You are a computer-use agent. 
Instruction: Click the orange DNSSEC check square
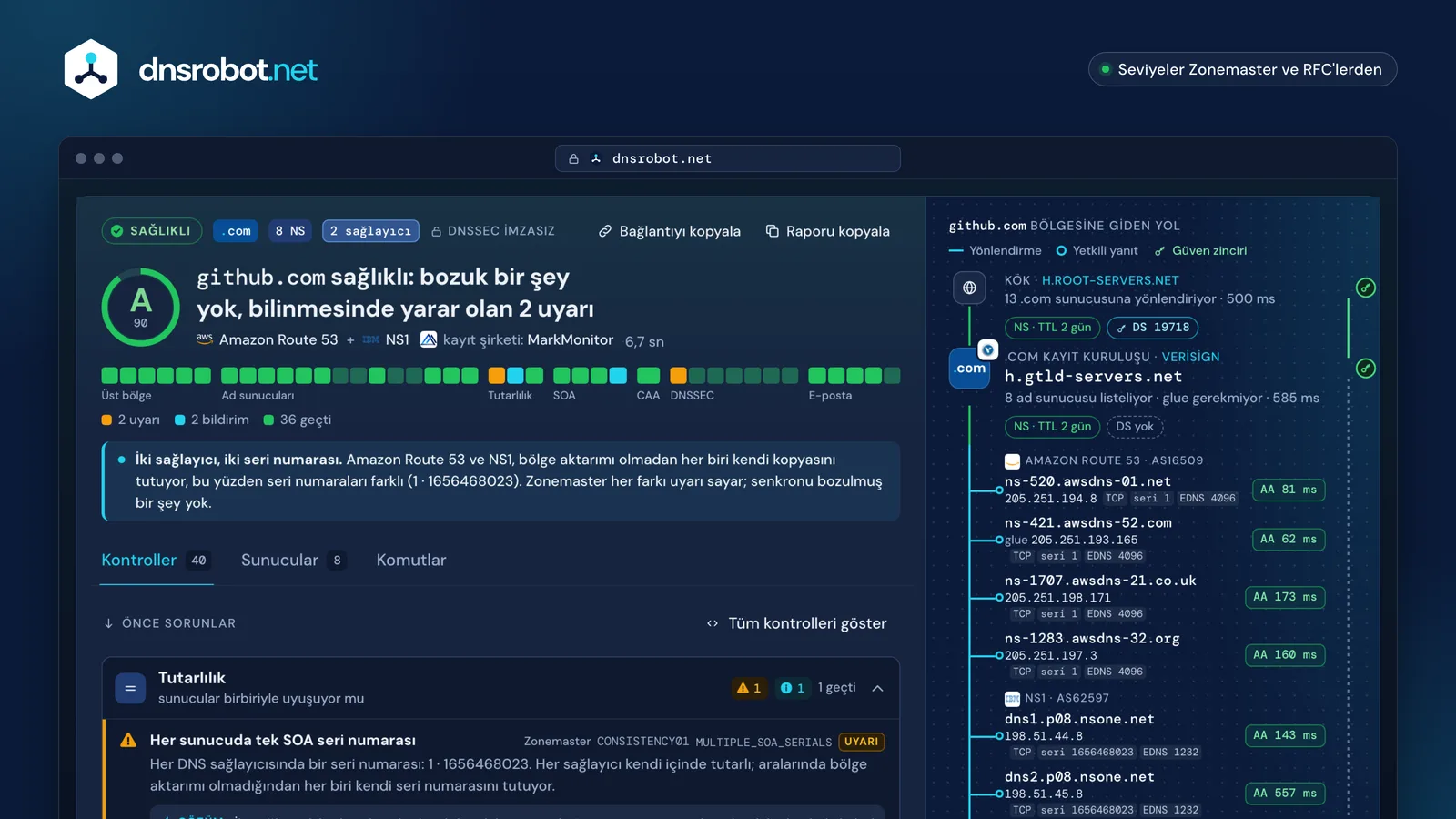(678, 376)
